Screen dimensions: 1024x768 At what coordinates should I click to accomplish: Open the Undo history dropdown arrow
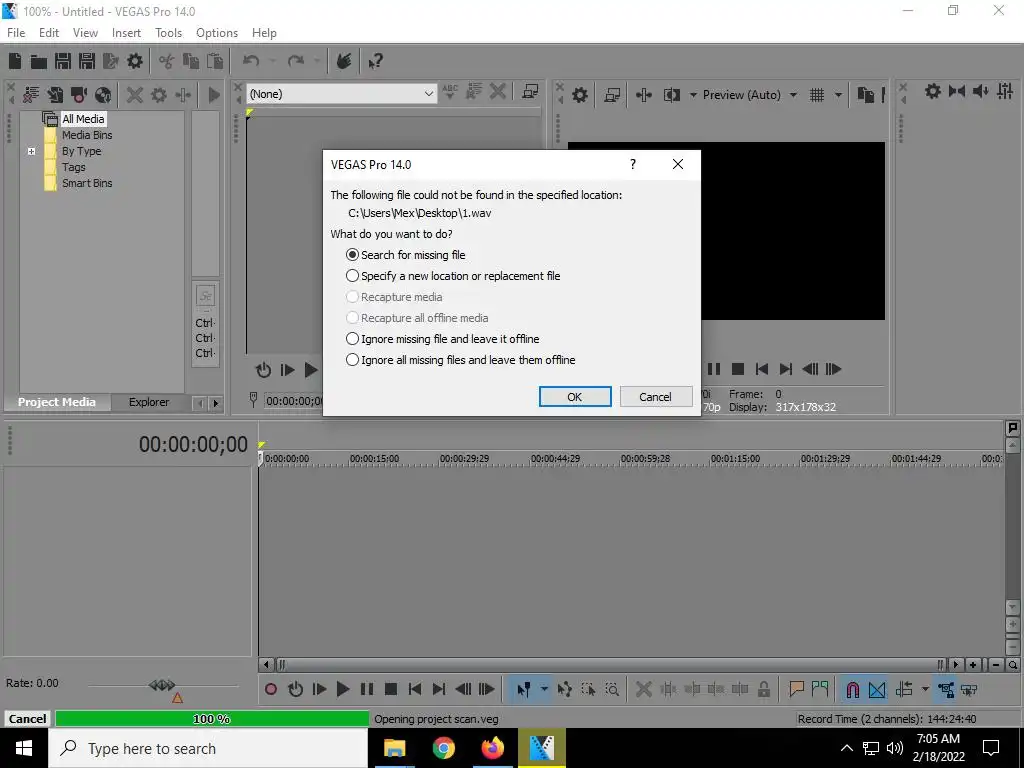[272, 61]
